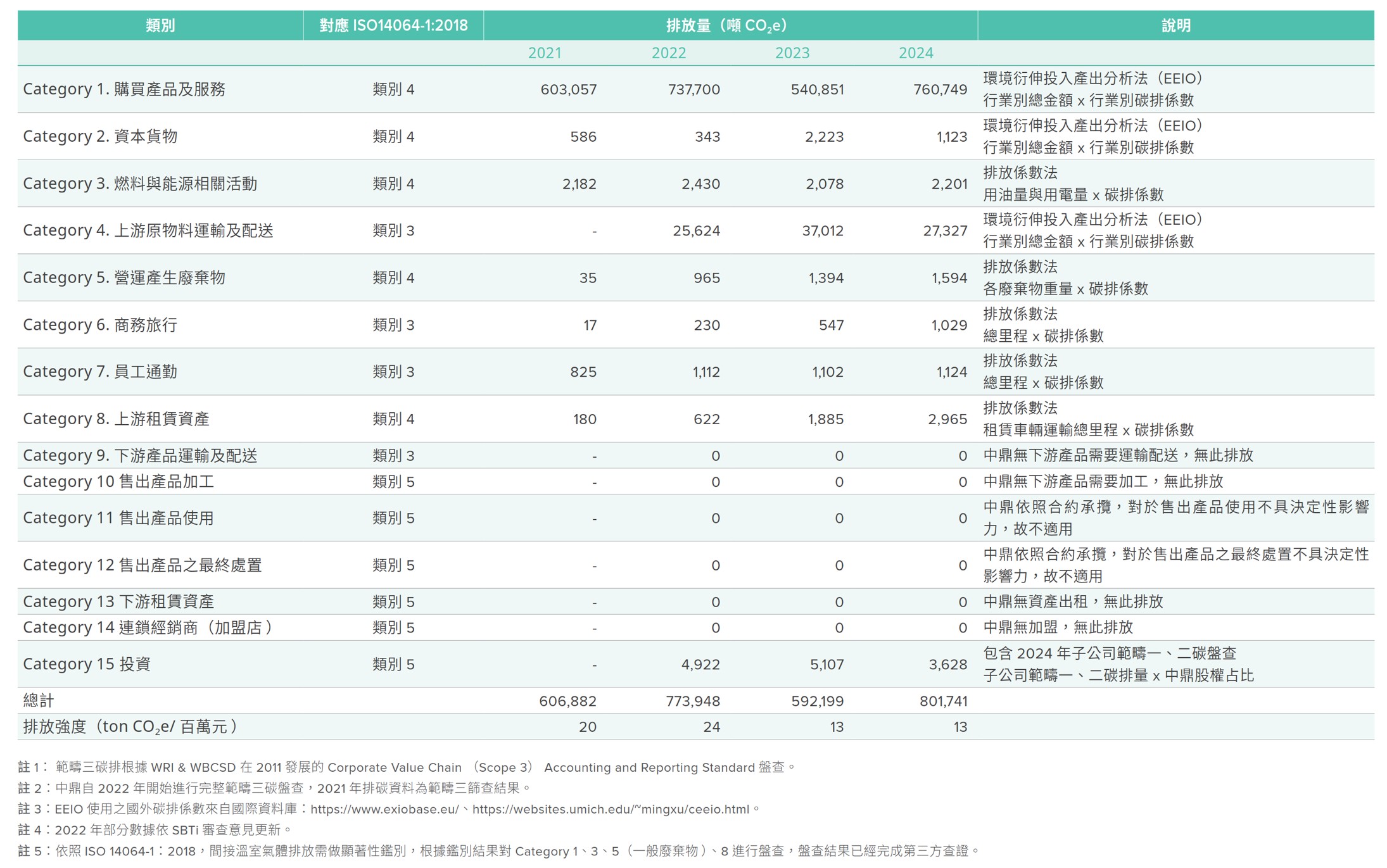The width and height of the screenshot is (1387, 868).
Task: Click the 排放強度 row label
Action: (x=130, y=727)
